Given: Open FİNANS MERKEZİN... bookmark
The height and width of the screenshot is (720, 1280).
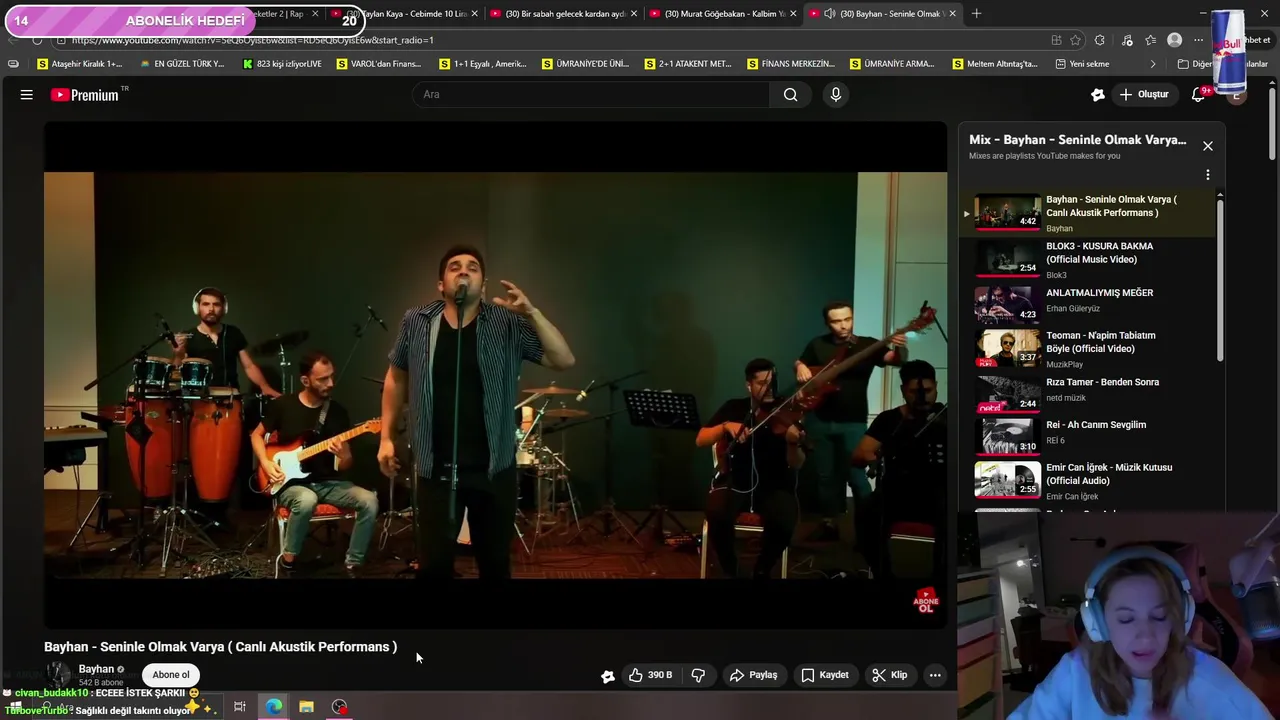Looking at the screenshot, I should 790,64.
